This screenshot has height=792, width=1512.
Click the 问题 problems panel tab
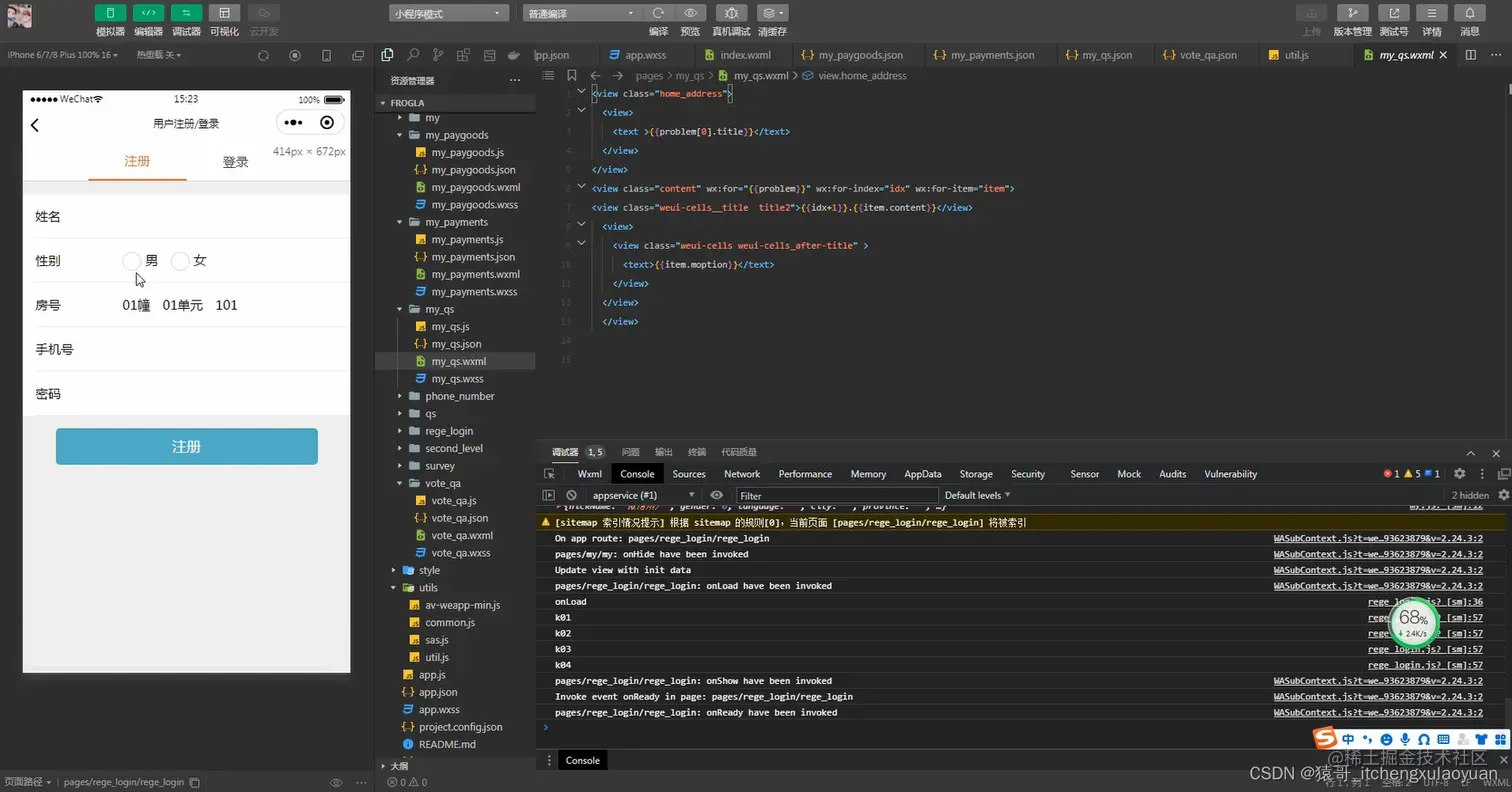(x=630, y=452)
